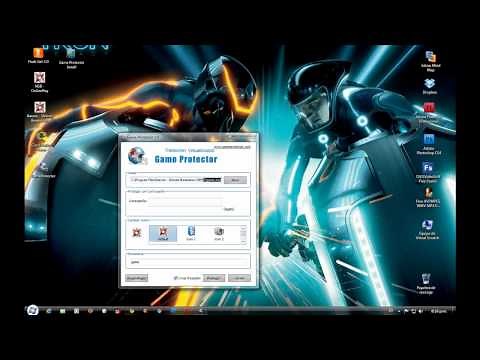480x360 pixels.
Task: Click the rightmost button at the dialog bottom
Action: click(x=239, y=278)
